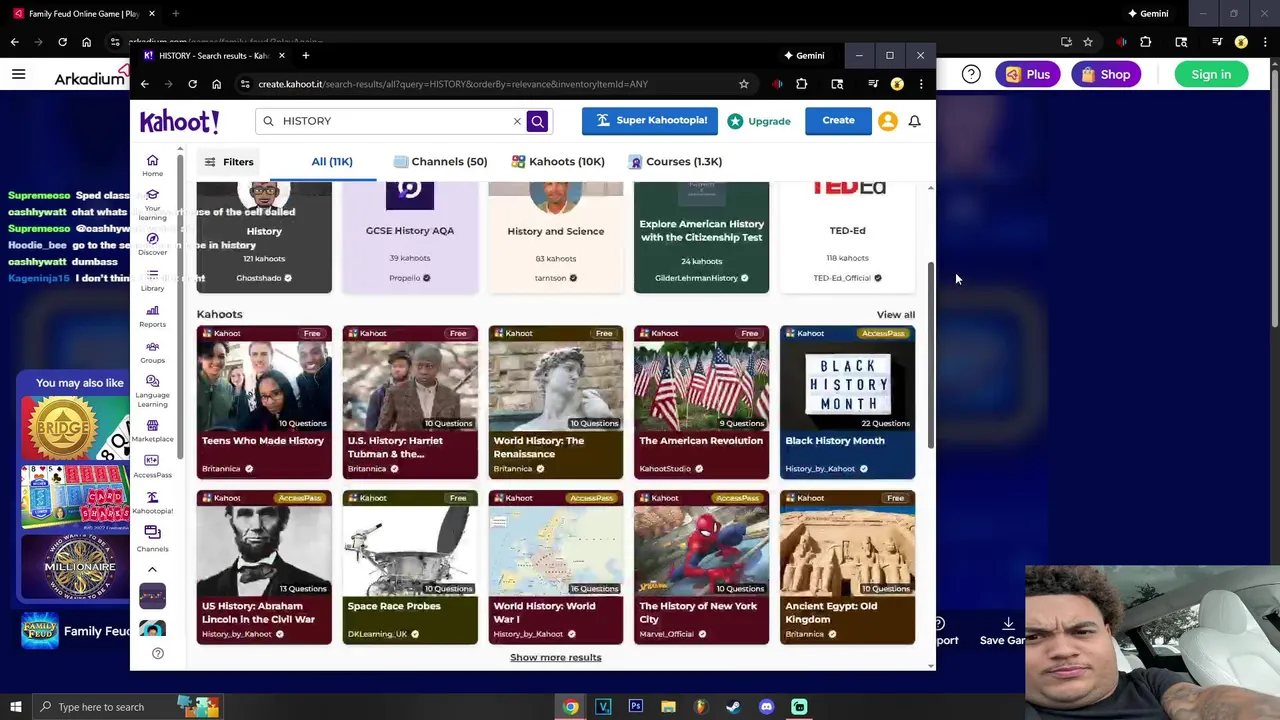Open Arkadium hamburger menu
Screen dimensions: 1280x720
pyautogui.click(x=18, y=74)
